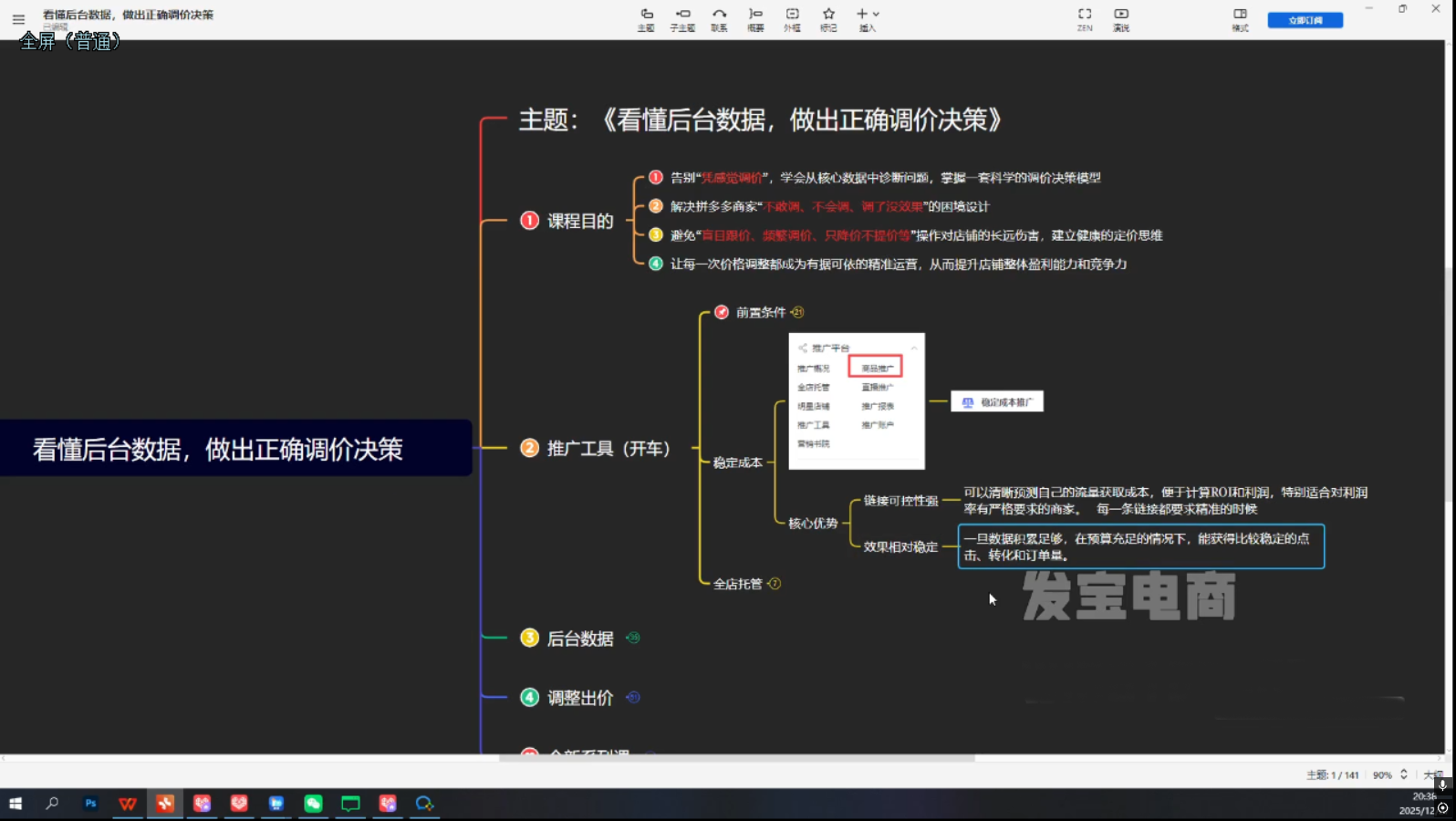The image size is (1456, 821).
Task: Click the orange number 2 marker on 推广工具
Action: [529, 448]
